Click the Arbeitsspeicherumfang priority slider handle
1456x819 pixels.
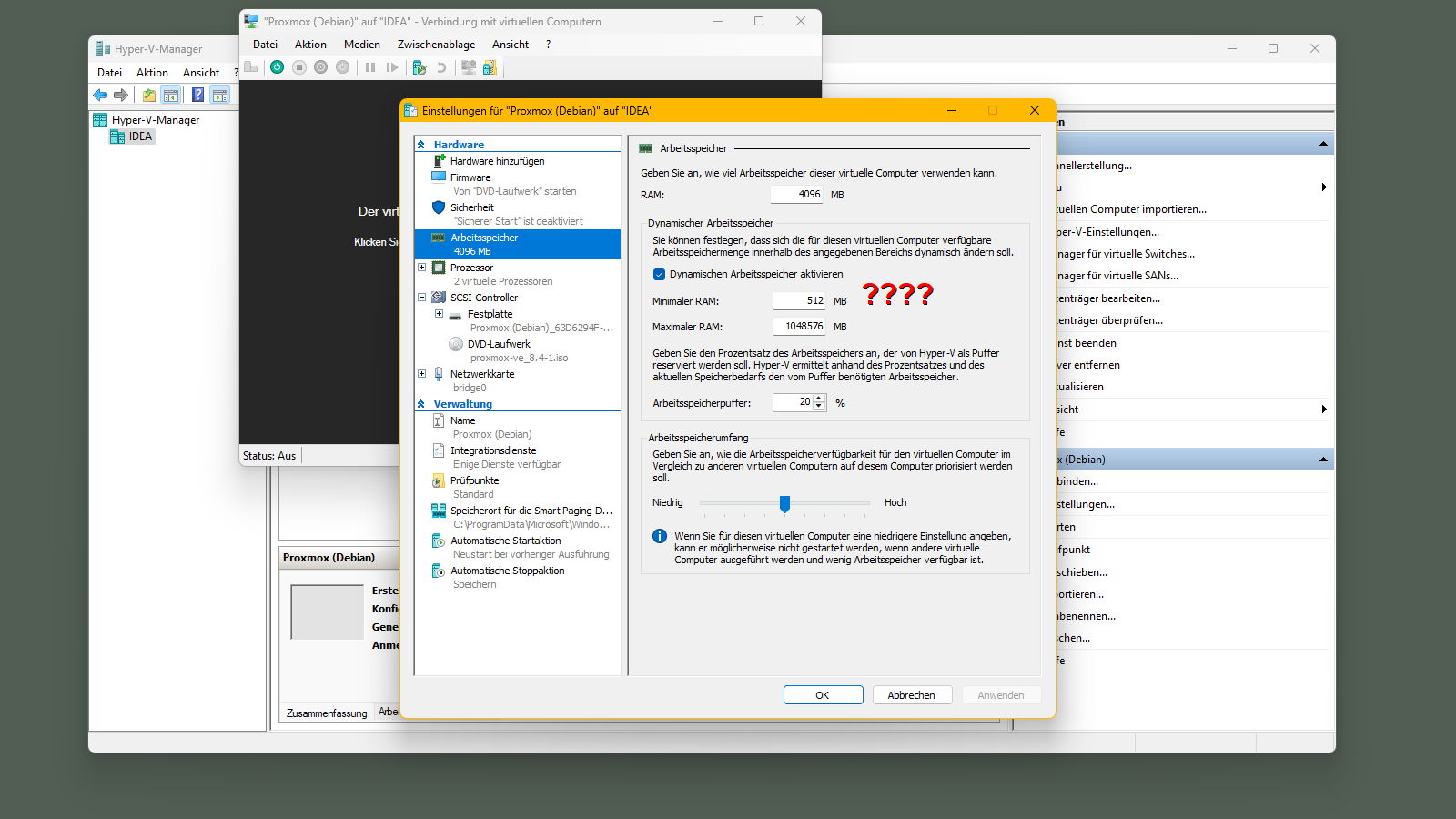[x=784, y=503]
